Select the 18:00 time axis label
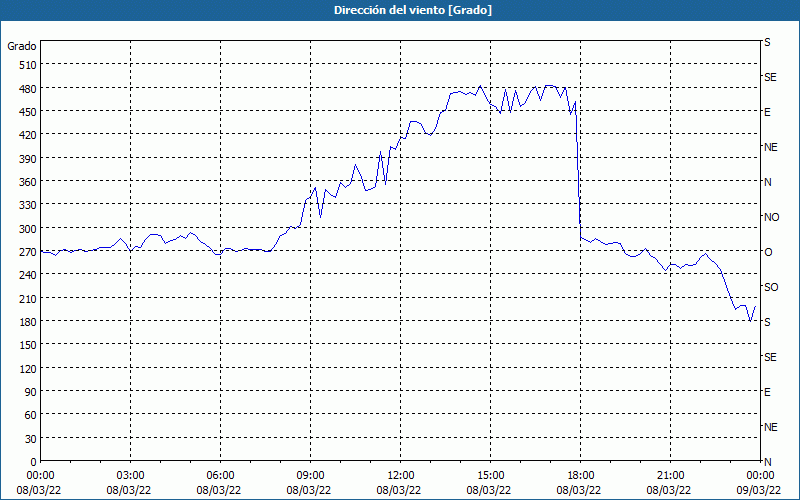Viewport: 800px width, 500px height. pyautogui.click(x=581, y=476)
